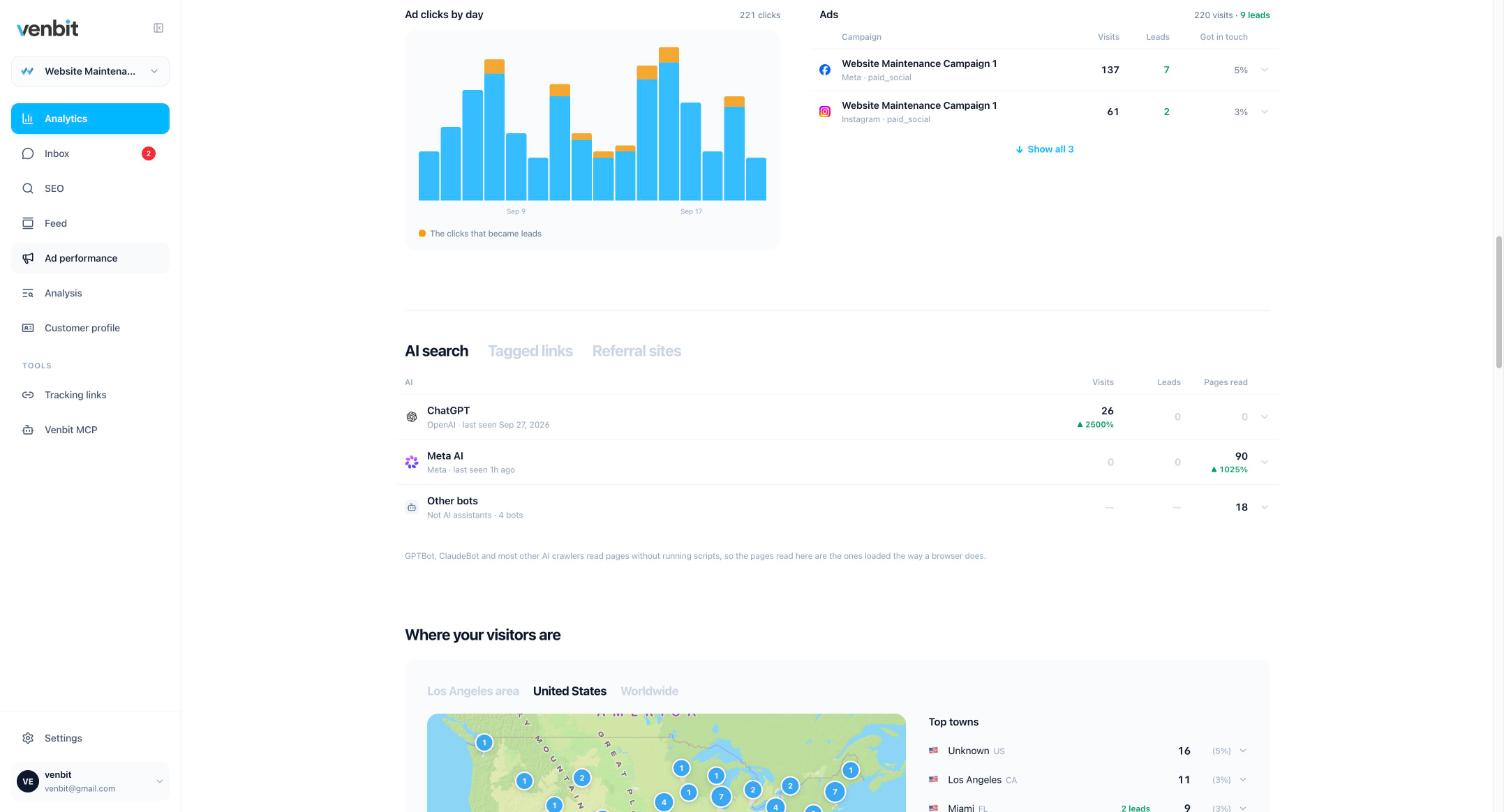Select the United States map tab
The width and height of the screenshot is (1504, 812).
(x=569, y=691)
